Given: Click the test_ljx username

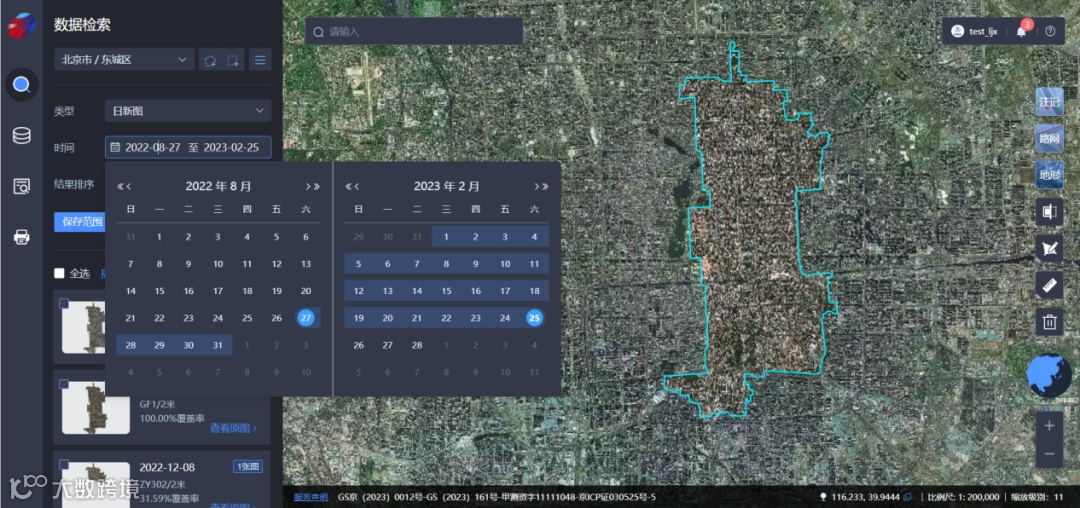Looking at the screenshot, I should [x=984, y=31].
